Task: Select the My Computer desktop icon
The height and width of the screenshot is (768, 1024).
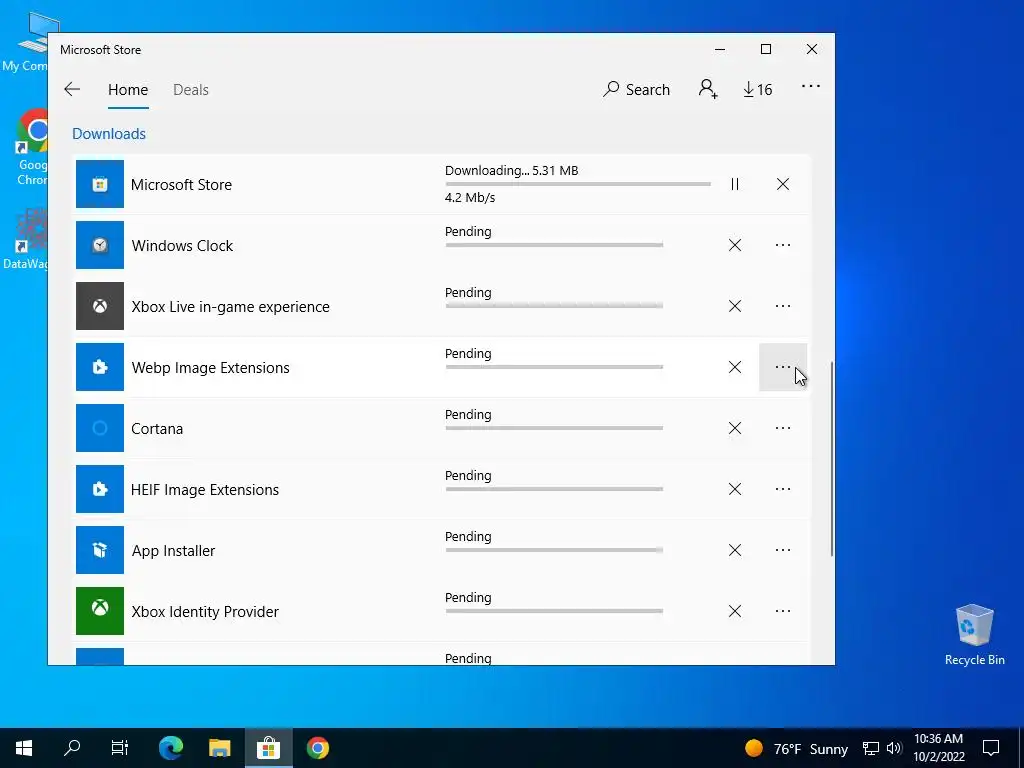Action: pos(26,41)
